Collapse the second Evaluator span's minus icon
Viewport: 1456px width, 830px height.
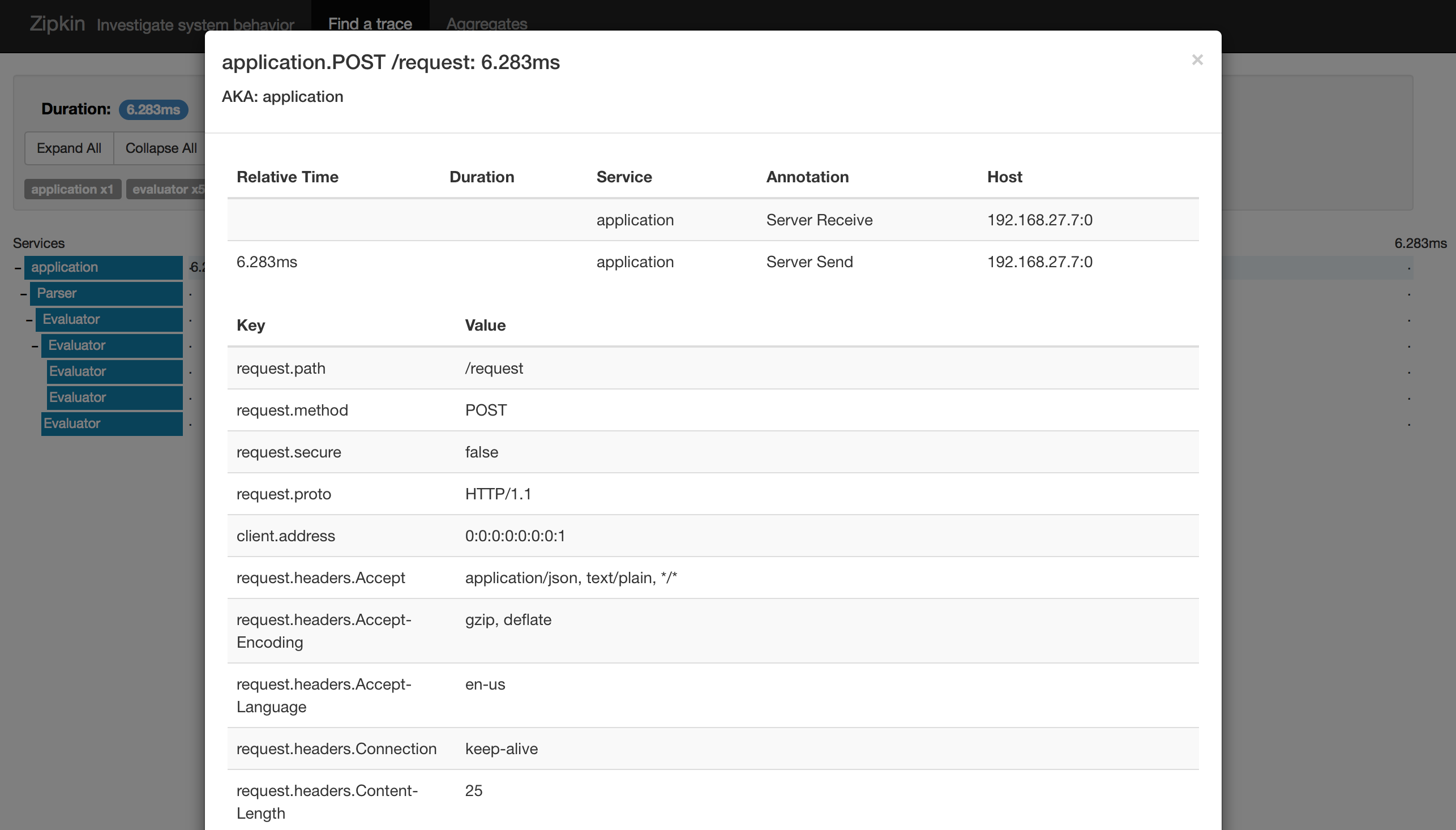(x=35, y=346)
